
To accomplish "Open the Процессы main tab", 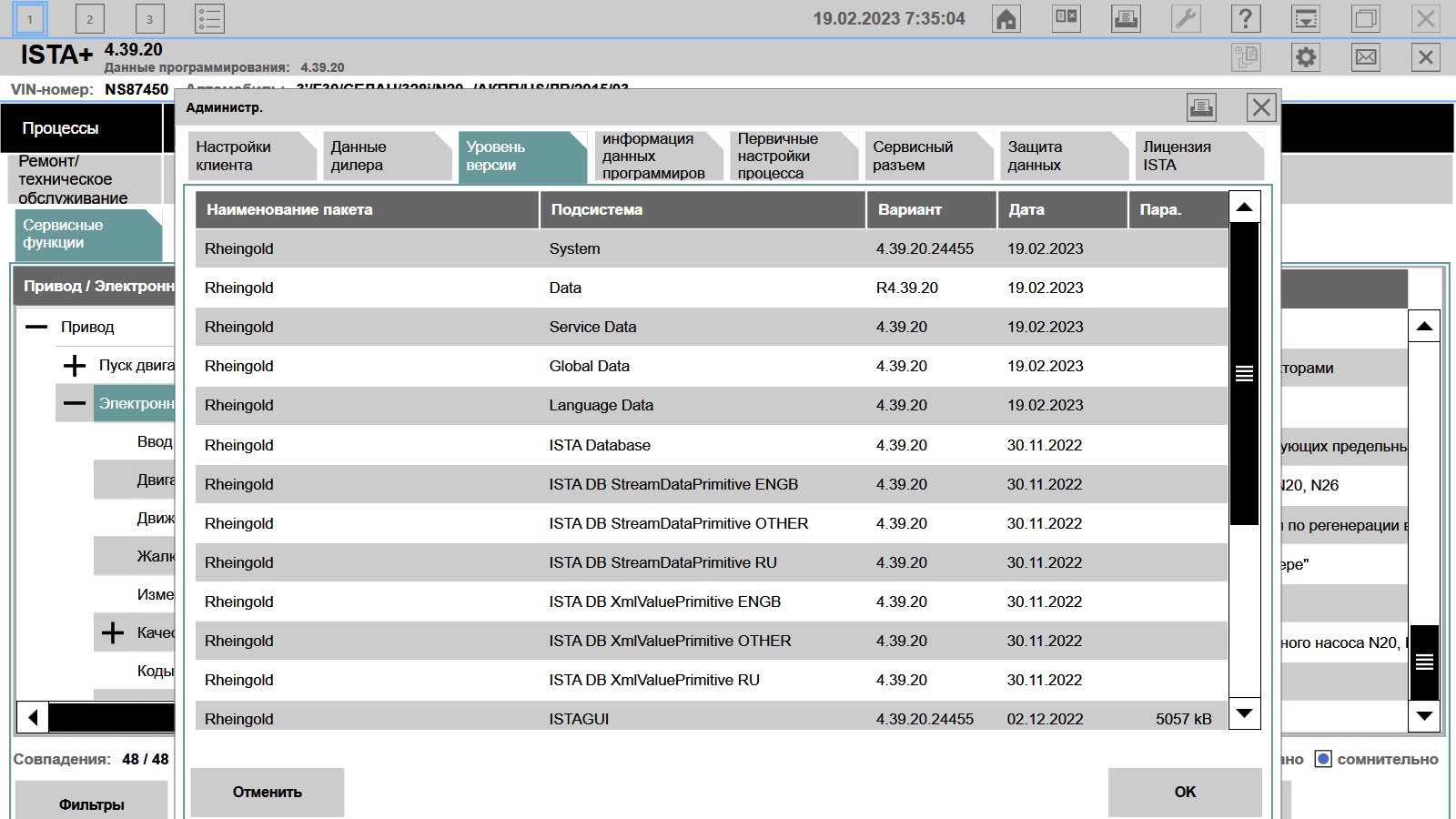I will point(81,128).
